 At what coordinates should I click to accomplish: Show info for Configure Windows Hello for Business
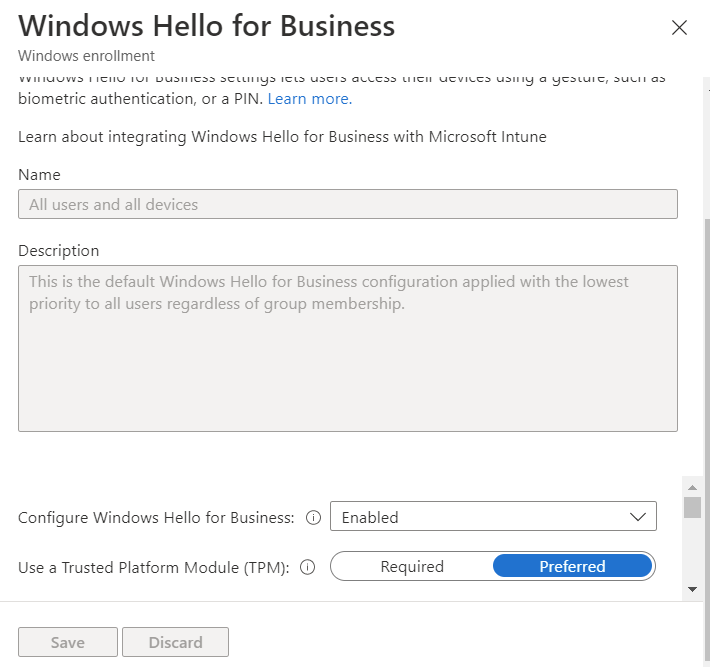[313, 517]
